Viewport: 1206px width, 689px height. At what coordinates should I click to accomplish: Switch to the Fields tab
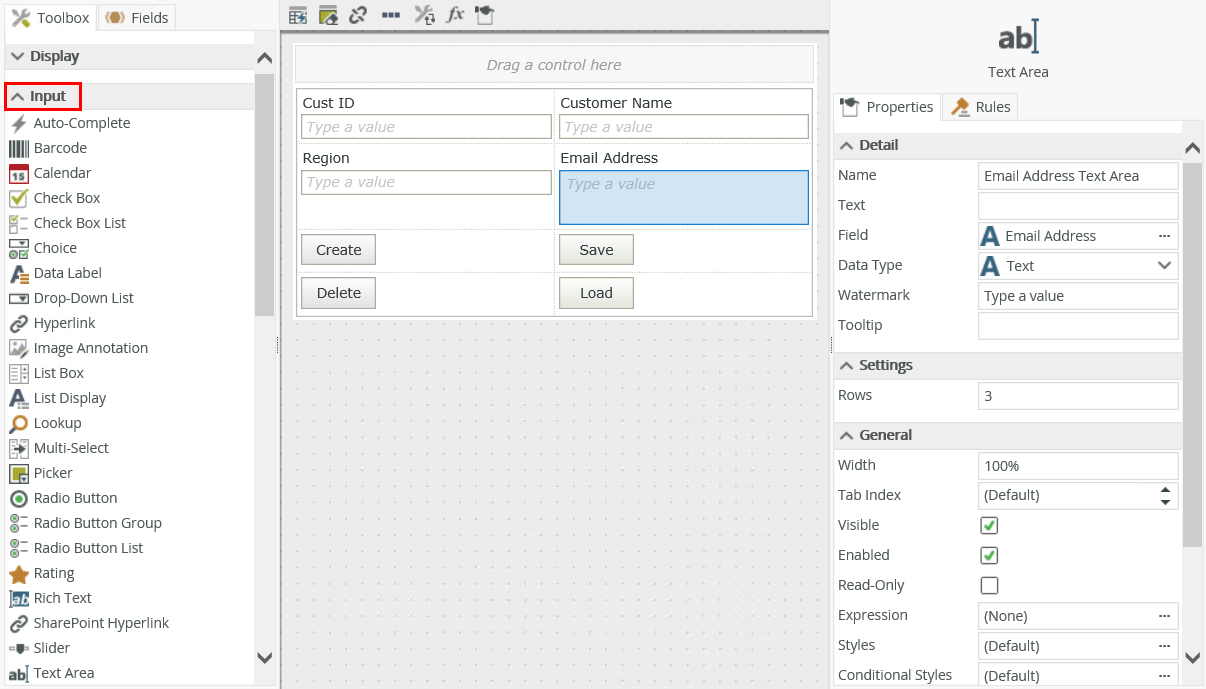pyautogui.click(x=138, y=18)
